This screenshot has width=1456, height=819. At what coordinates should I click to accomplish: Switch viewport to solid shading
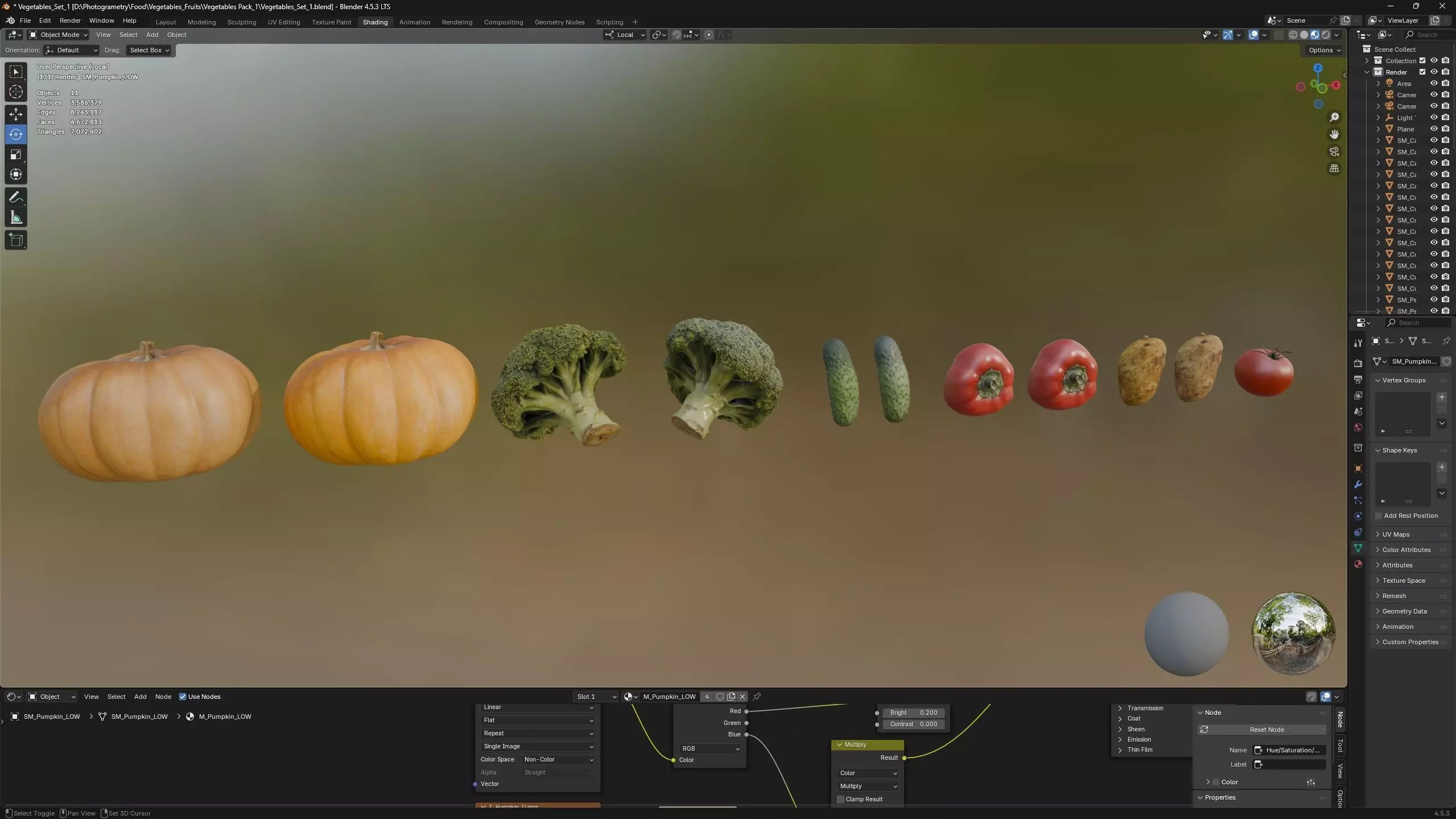(x=1304, y=35)
